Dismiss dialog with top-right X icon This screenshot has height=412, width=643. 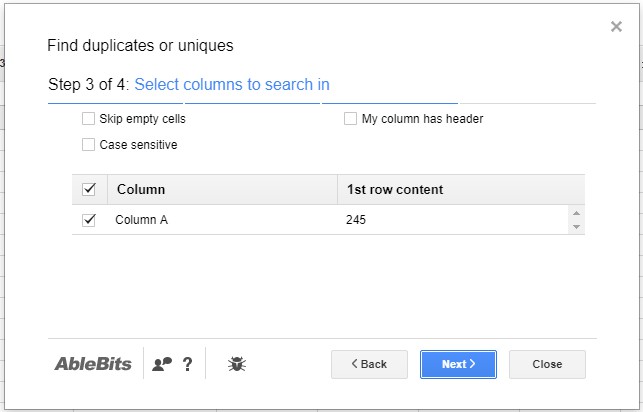coord(616,27)
